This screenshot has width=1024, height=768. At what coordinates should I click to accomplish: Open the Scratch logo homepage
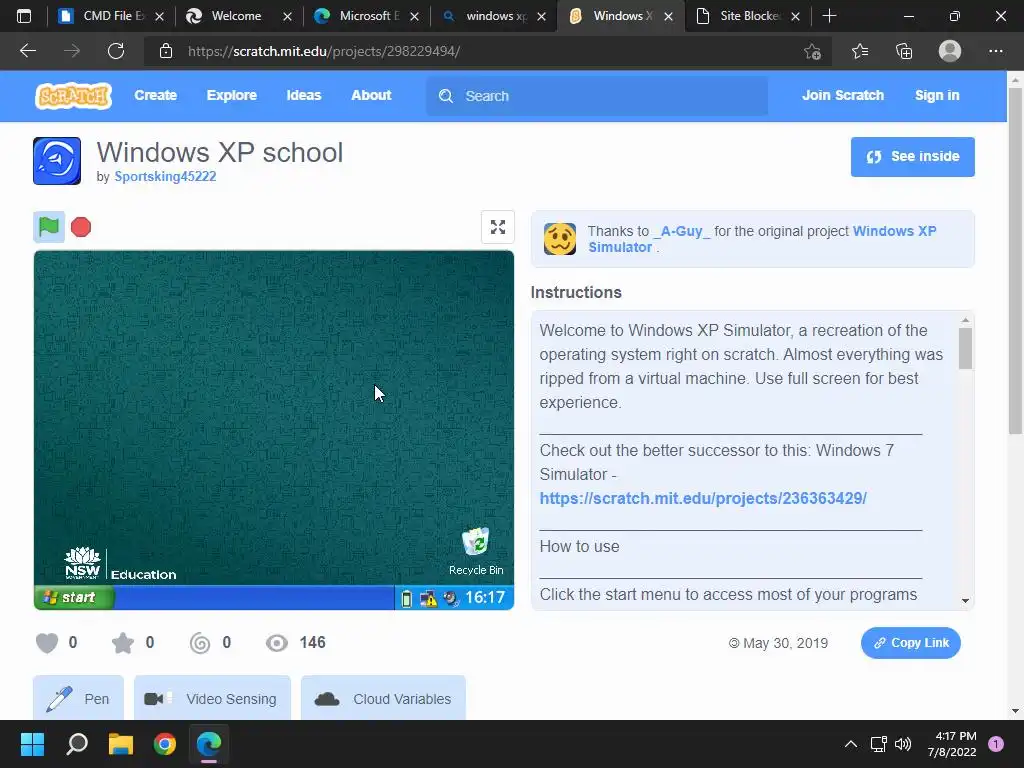coord(73,96)
